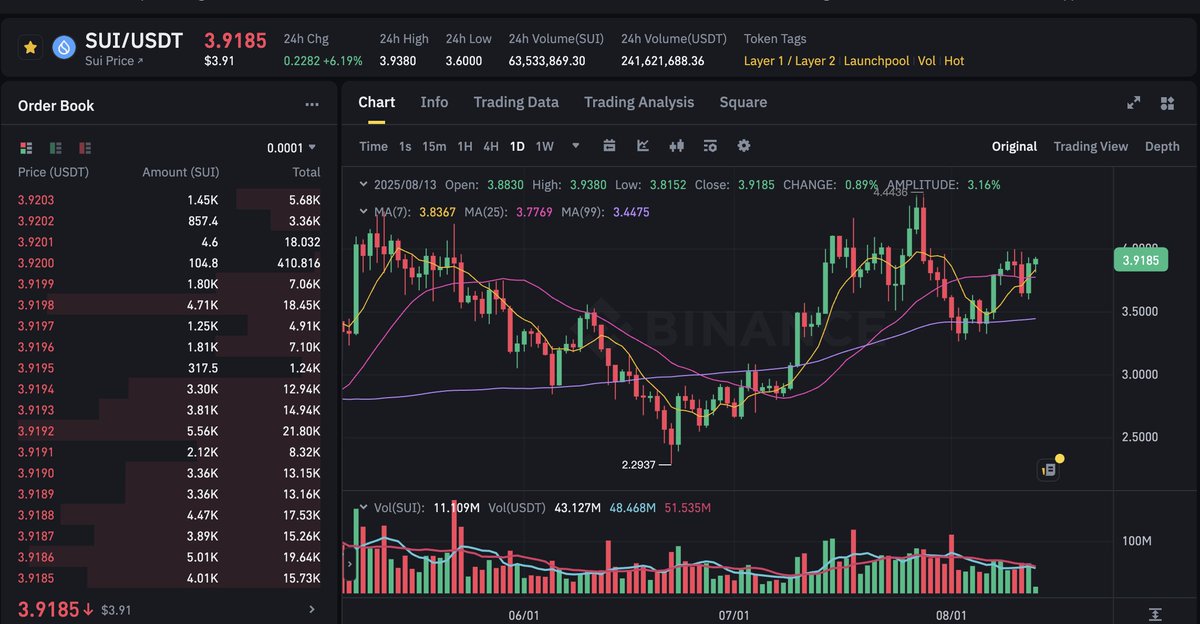Select the 3.9198 sell order price
This screenshot has width=1200, height=624.
coord(36,305)
